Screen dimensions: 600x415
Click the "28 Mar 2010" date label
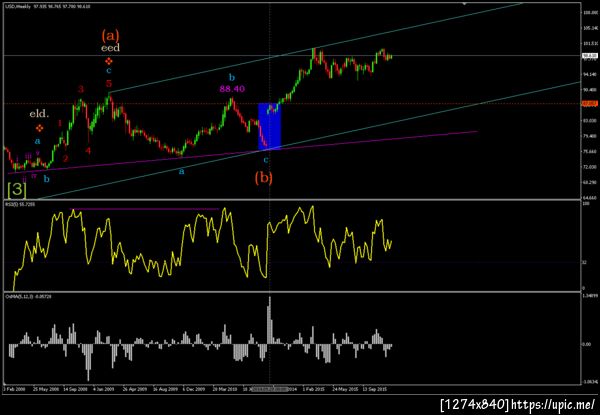pyautogui.click(x=226, y=389)
